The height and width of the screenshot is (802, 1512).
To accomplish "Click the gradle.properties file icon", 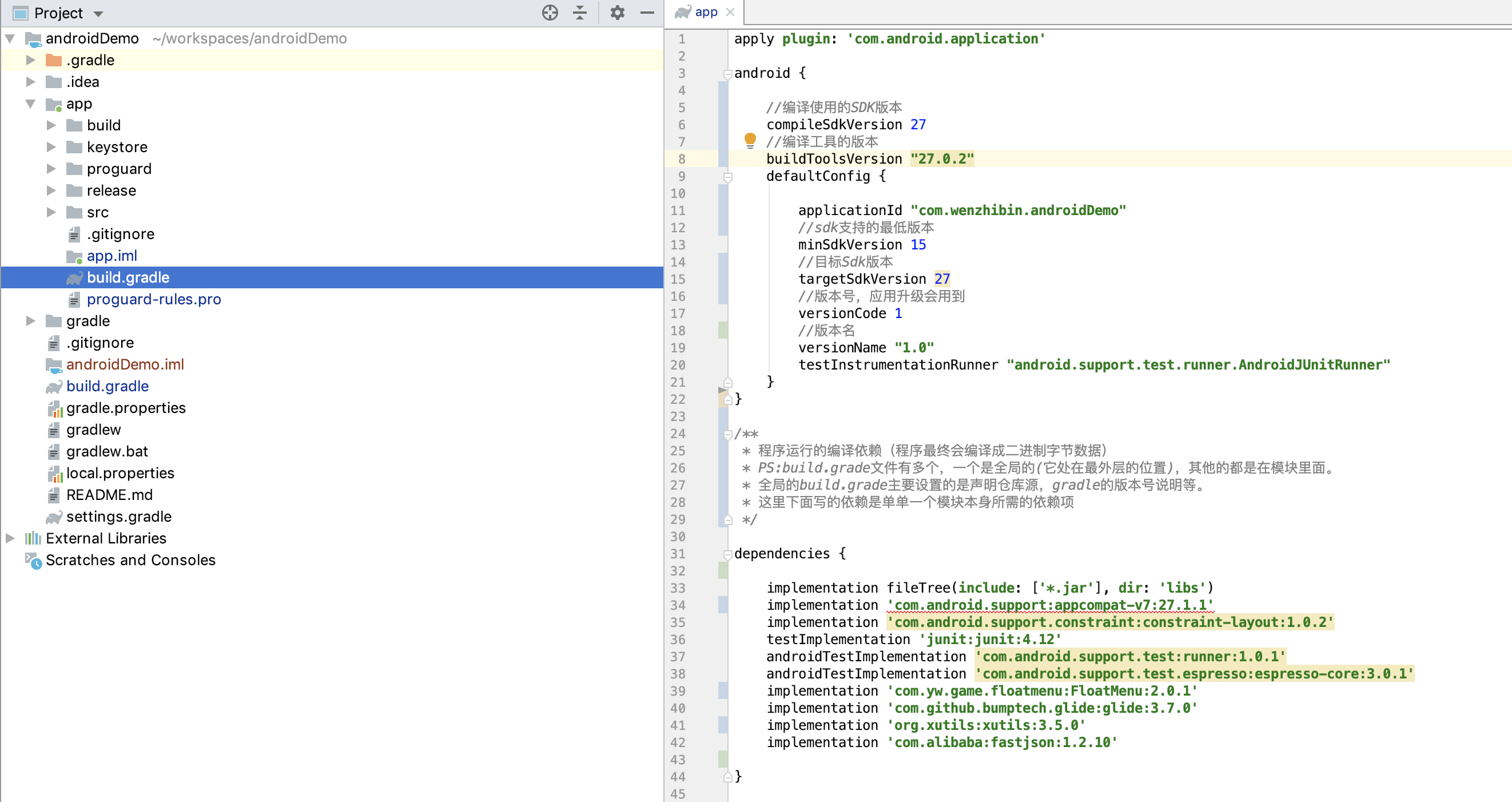I will (54, 408).
